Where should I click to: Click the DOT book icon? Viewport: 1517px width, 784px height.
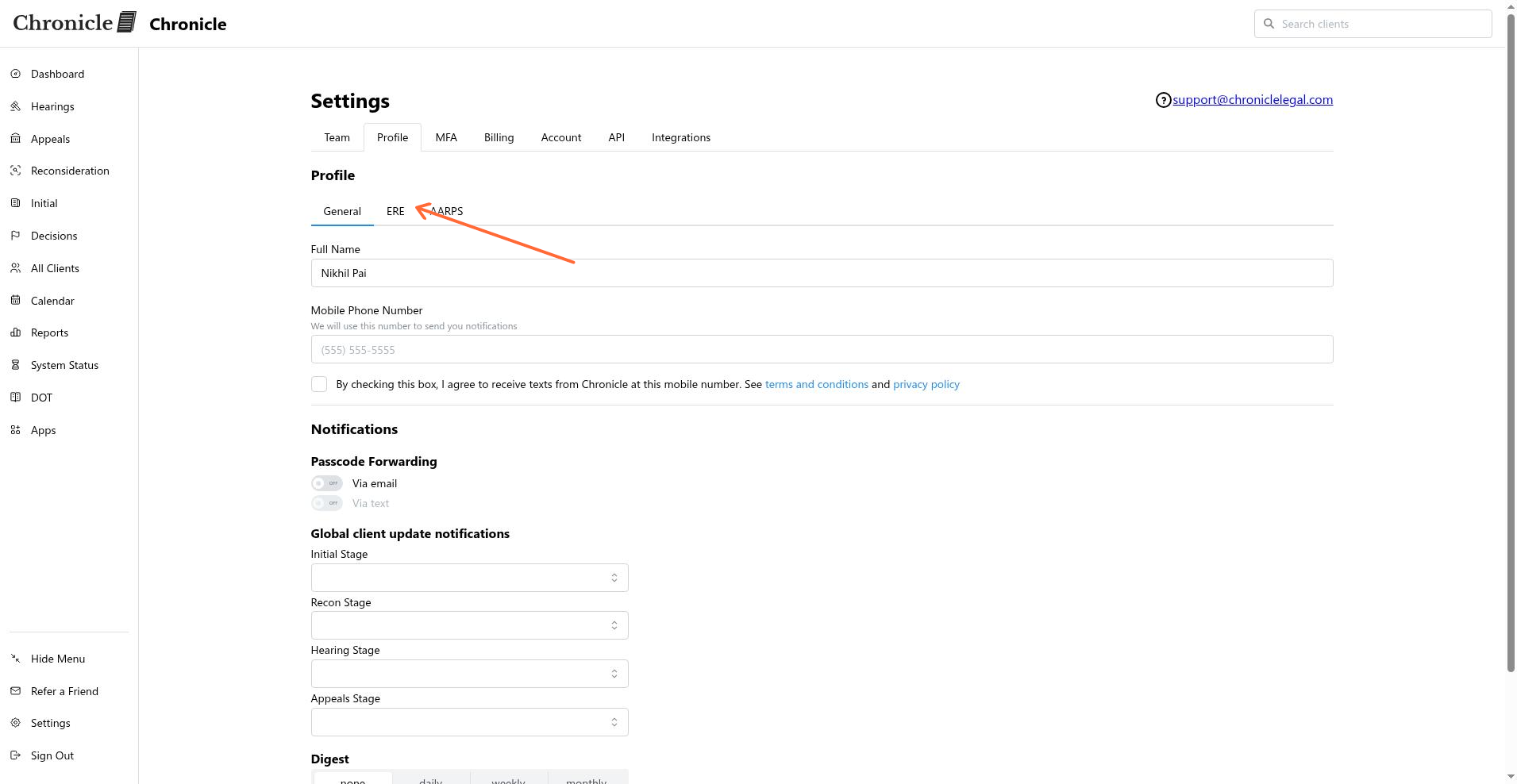coord(15,398)
